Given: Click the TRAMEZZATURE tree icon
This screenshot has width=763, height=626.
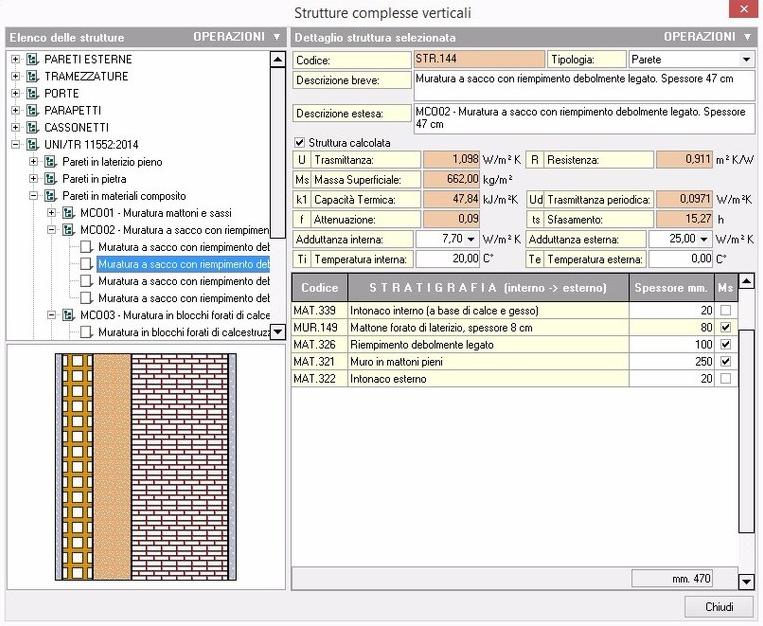Looking at the screenshot, I should coord(32,77).
